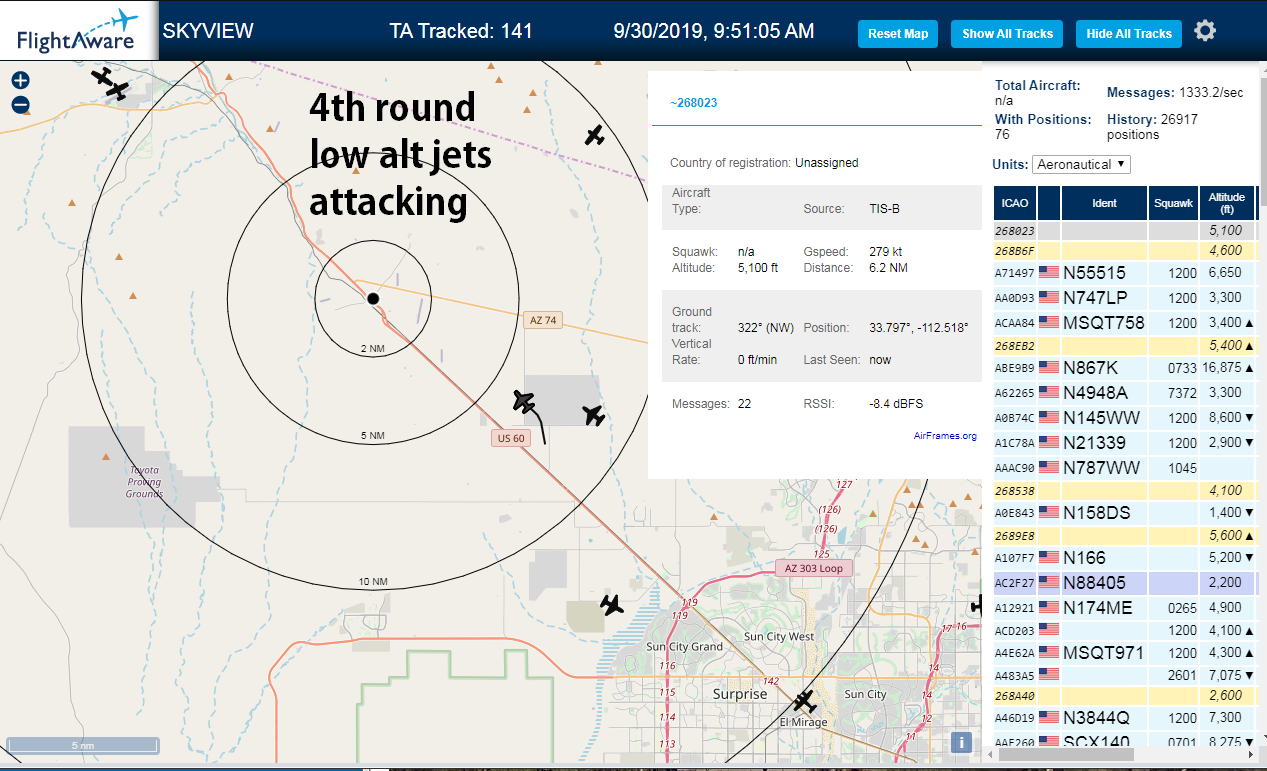The image size is (1267, 771).
Task: Select the aircraft icon with the track trail
Action: (524, 402)
